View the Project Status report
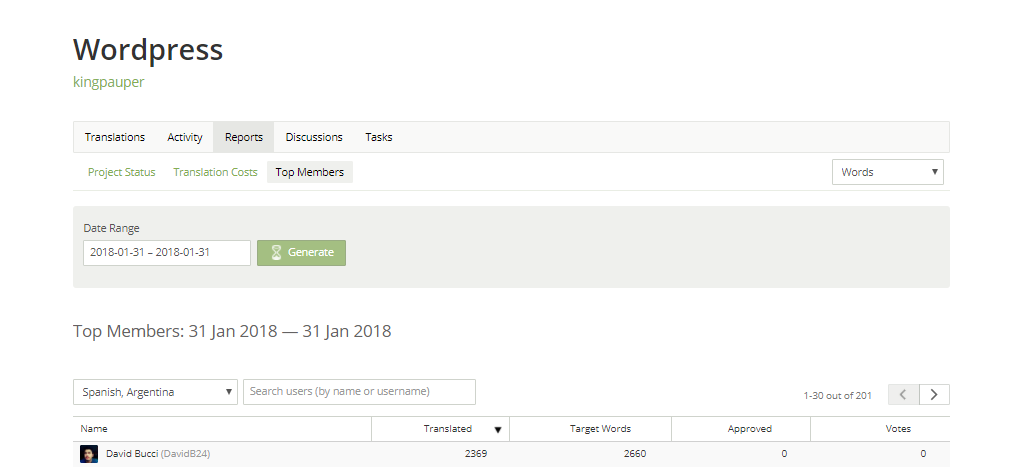The height and width of the screenshot is (467, 1034). coord(121,172)
